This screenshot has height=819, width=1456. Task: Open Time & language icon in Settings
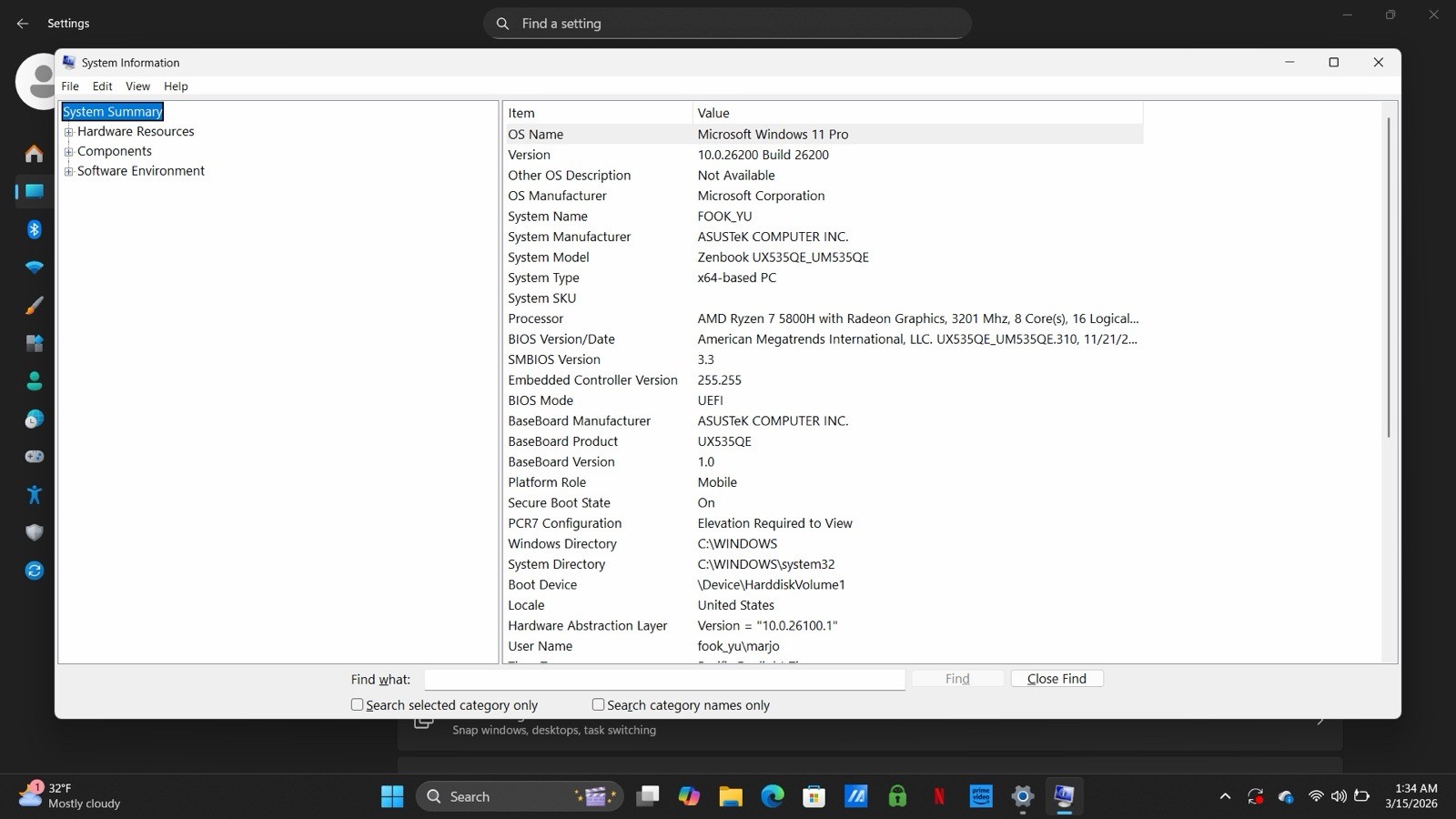click(34, 420)
